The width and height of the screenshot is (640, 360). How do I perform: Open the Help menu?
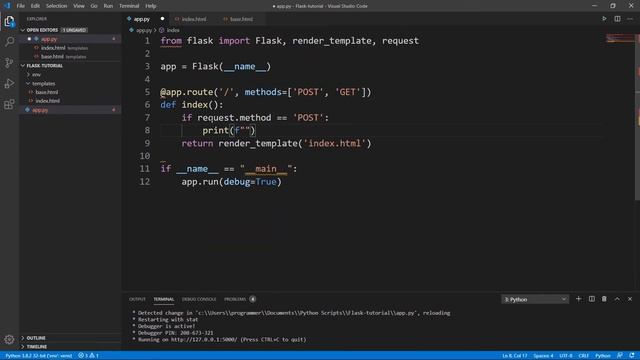pos(151,6)
